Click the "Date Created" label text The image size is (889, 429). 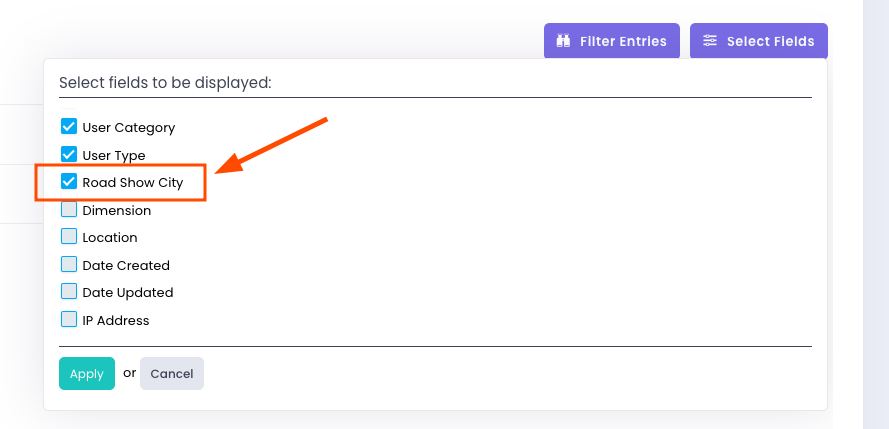[126, 266]
